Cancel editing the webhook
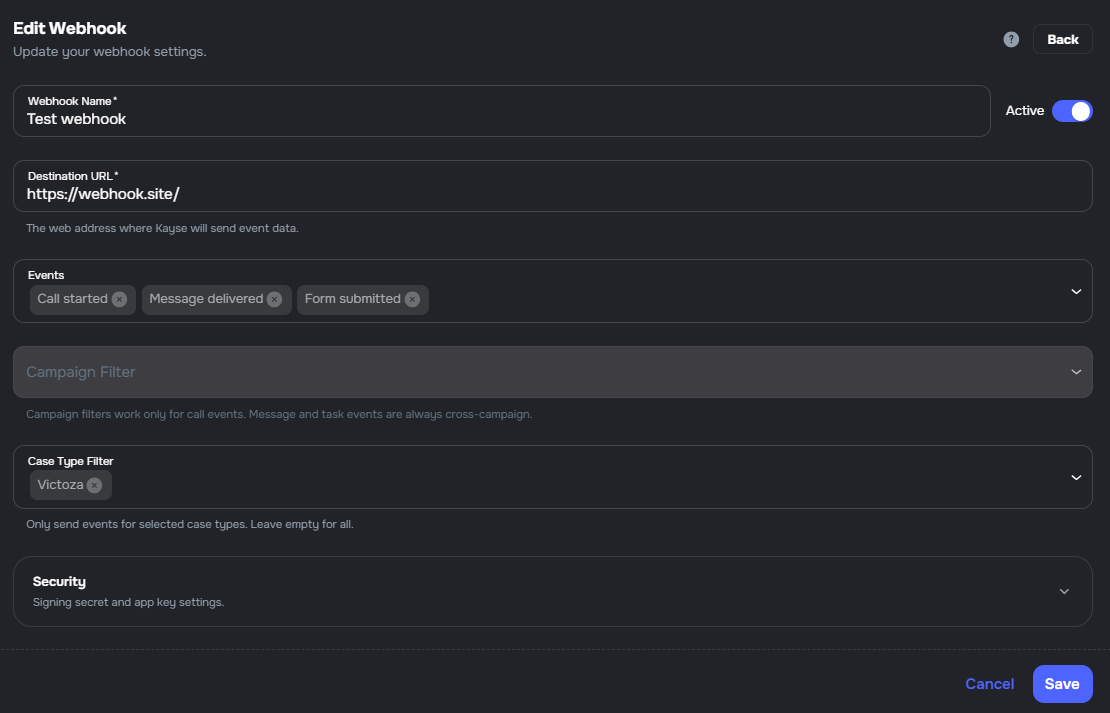Viewport: 1110px width, 713px height. (x=989, y=684)
